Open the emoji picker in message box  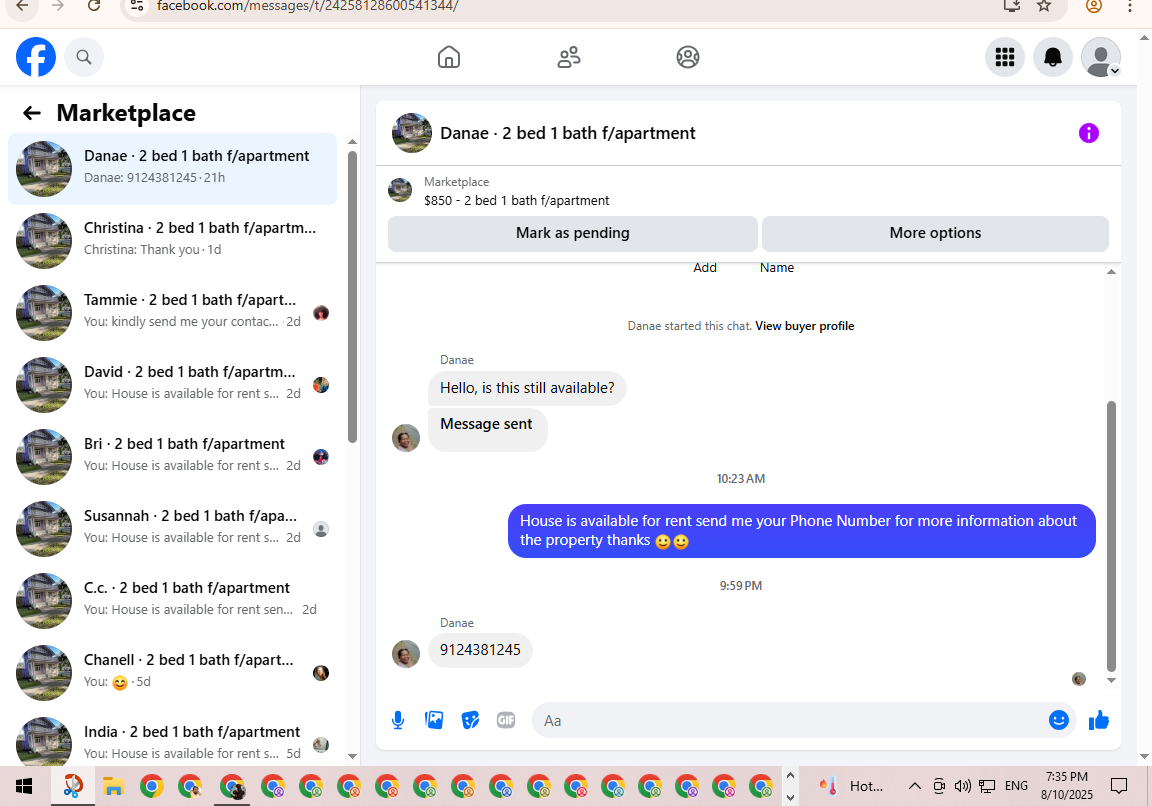[1058, 720]
